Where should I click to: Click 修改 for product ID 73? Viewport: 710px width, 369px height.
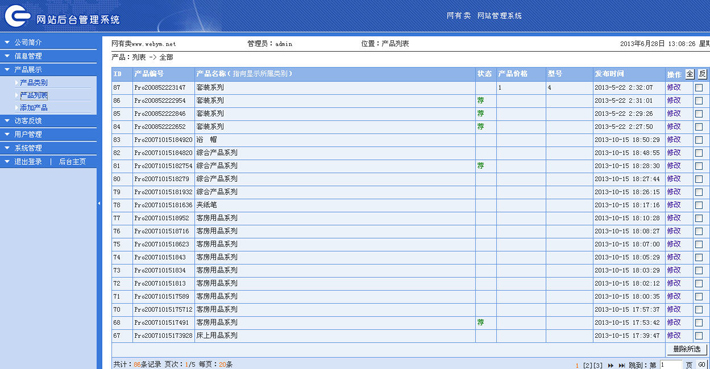point(674,270)
